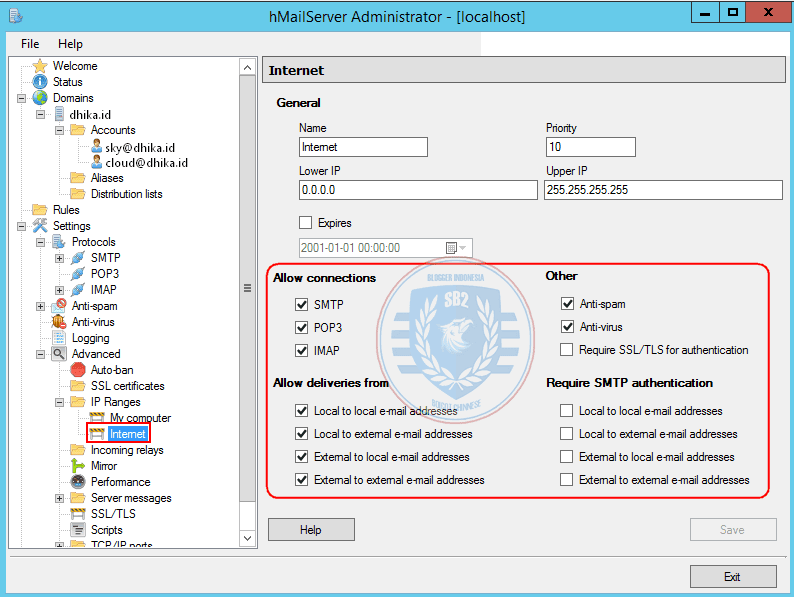Click the Settings tools icon
The image size is (794, 597).
tap(40, 225)
